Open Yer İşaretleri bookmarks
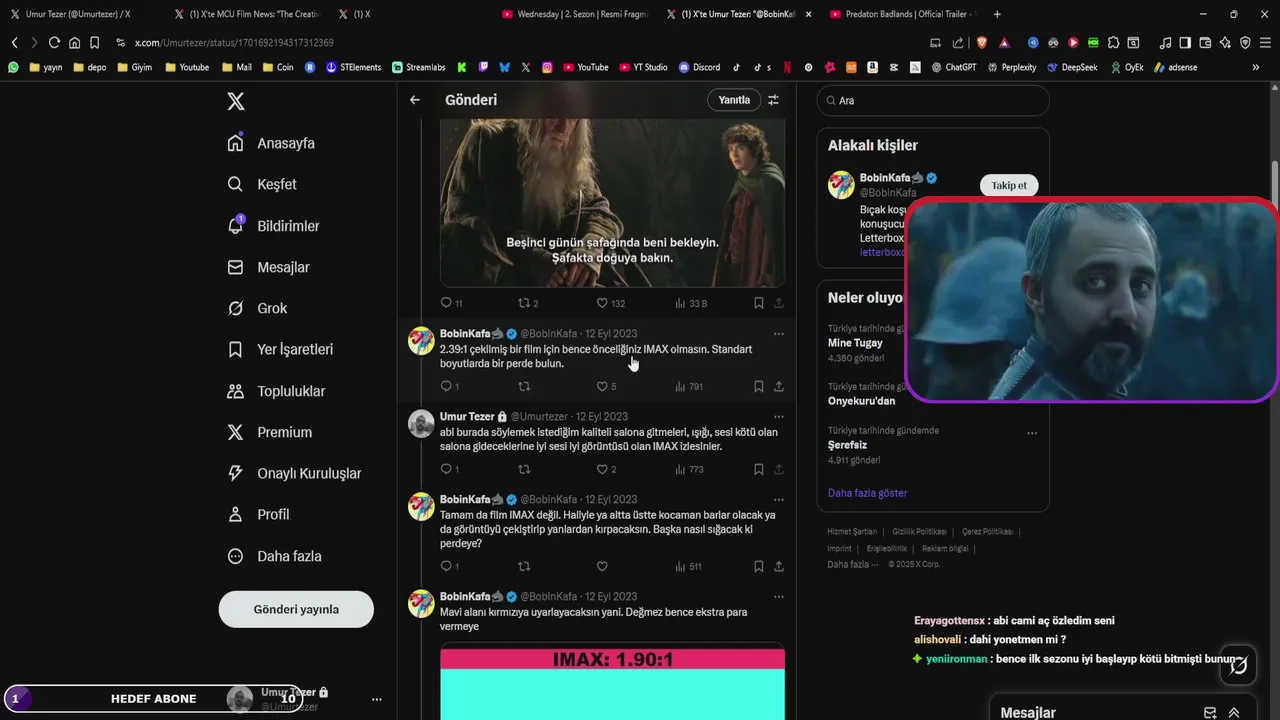This screenshot has width=1280, height=720. (x=280, y=349)
